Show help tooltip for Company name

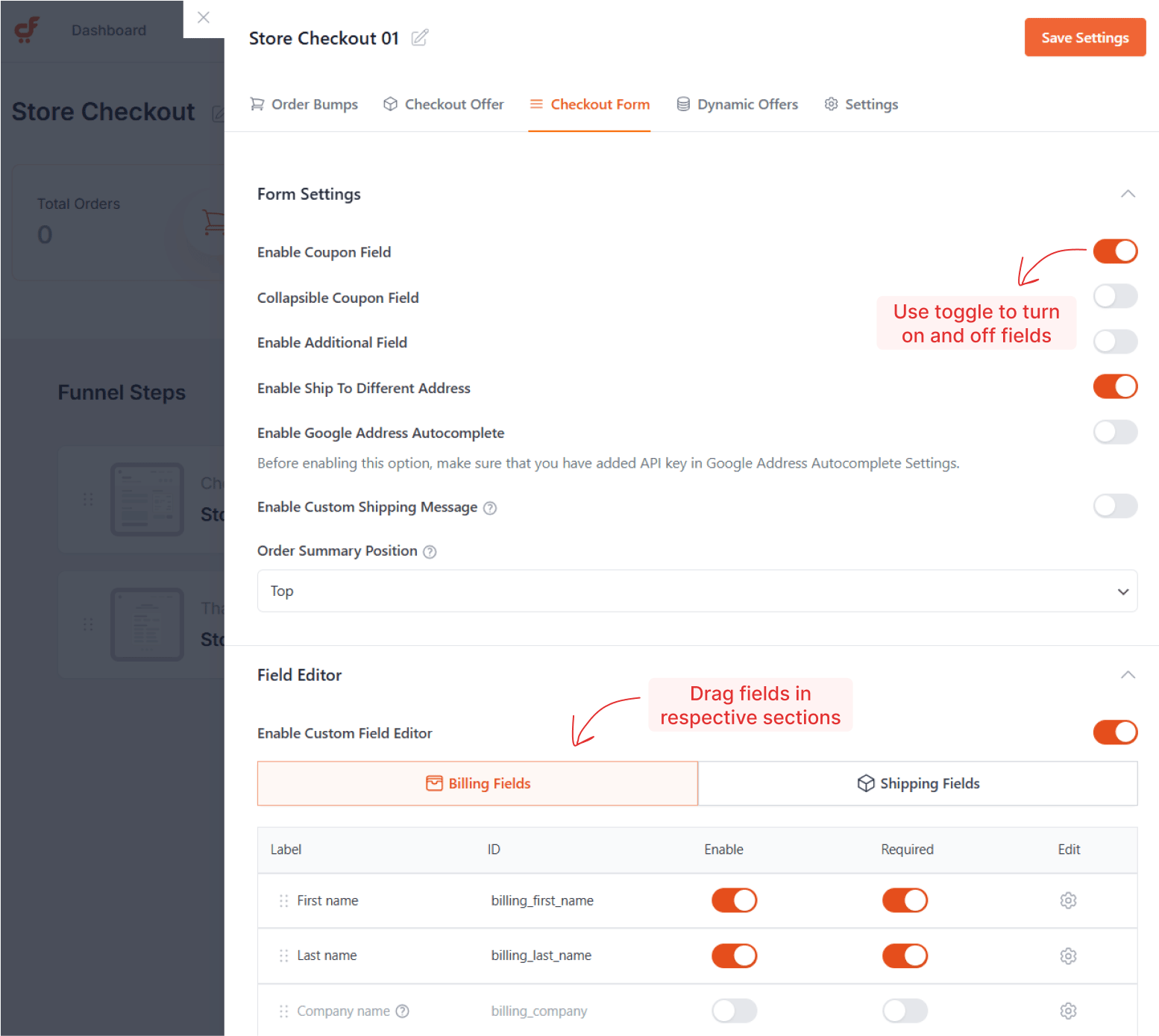[x=403, y=1011]
